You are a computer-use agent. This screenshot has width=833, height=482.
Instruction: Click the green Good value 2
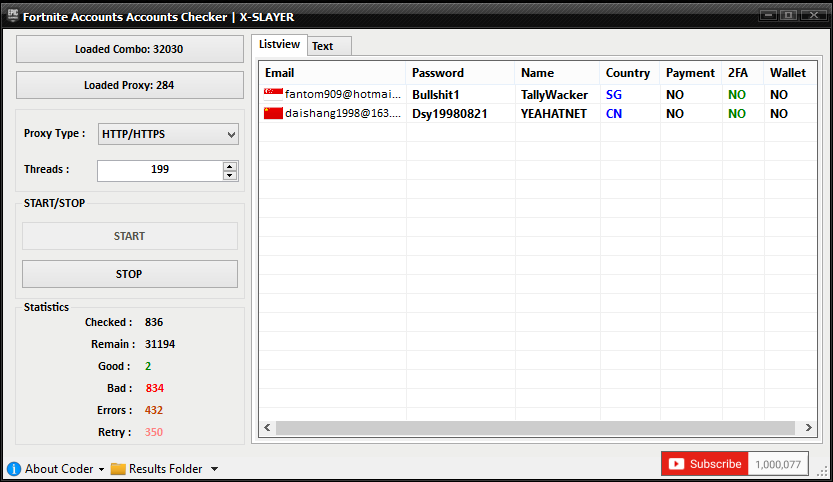(x=148, y=366)
